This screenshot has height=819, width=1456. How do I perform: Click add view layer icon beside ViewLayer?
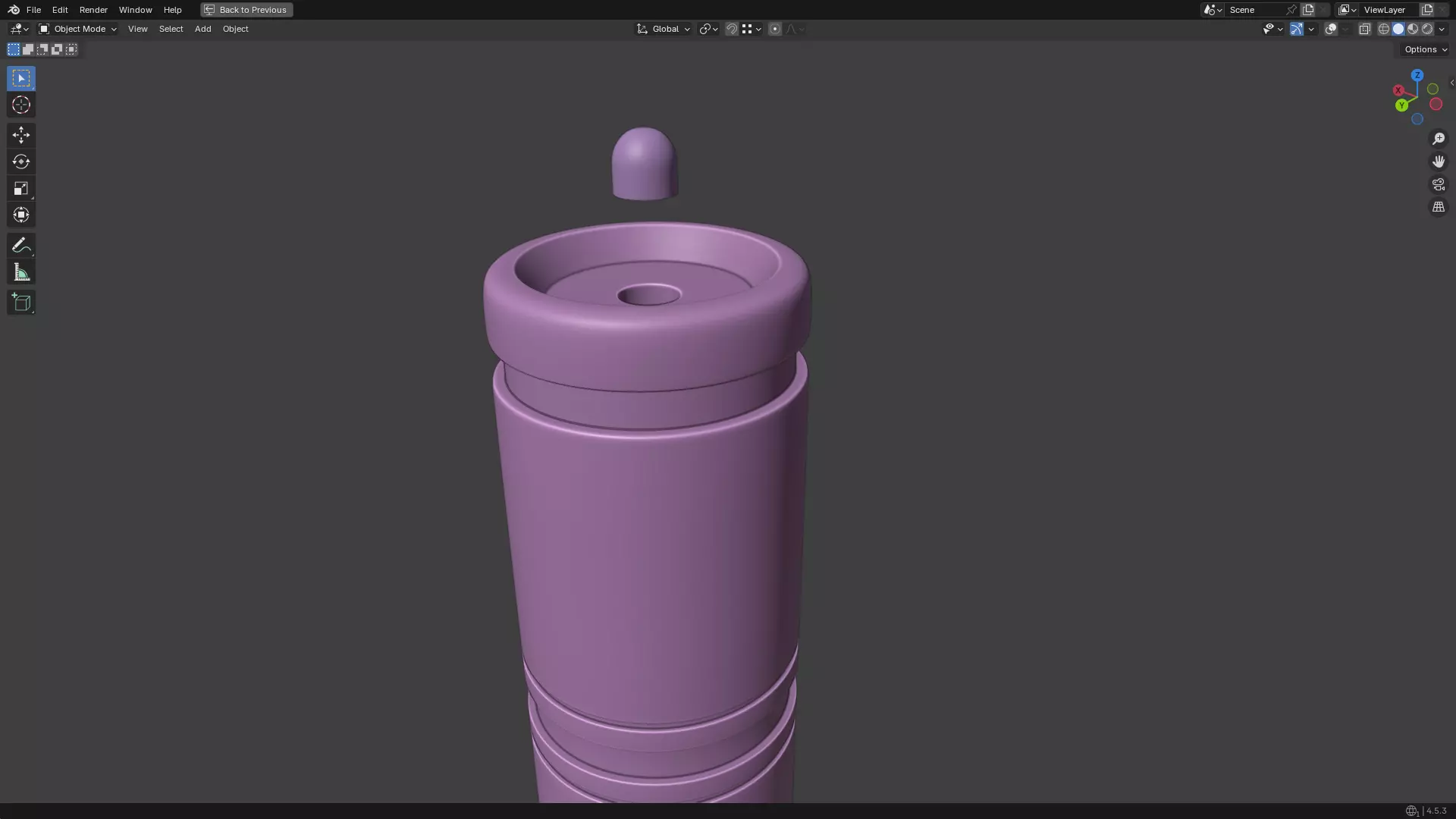pyautogui.click(x=1427, y=10)
